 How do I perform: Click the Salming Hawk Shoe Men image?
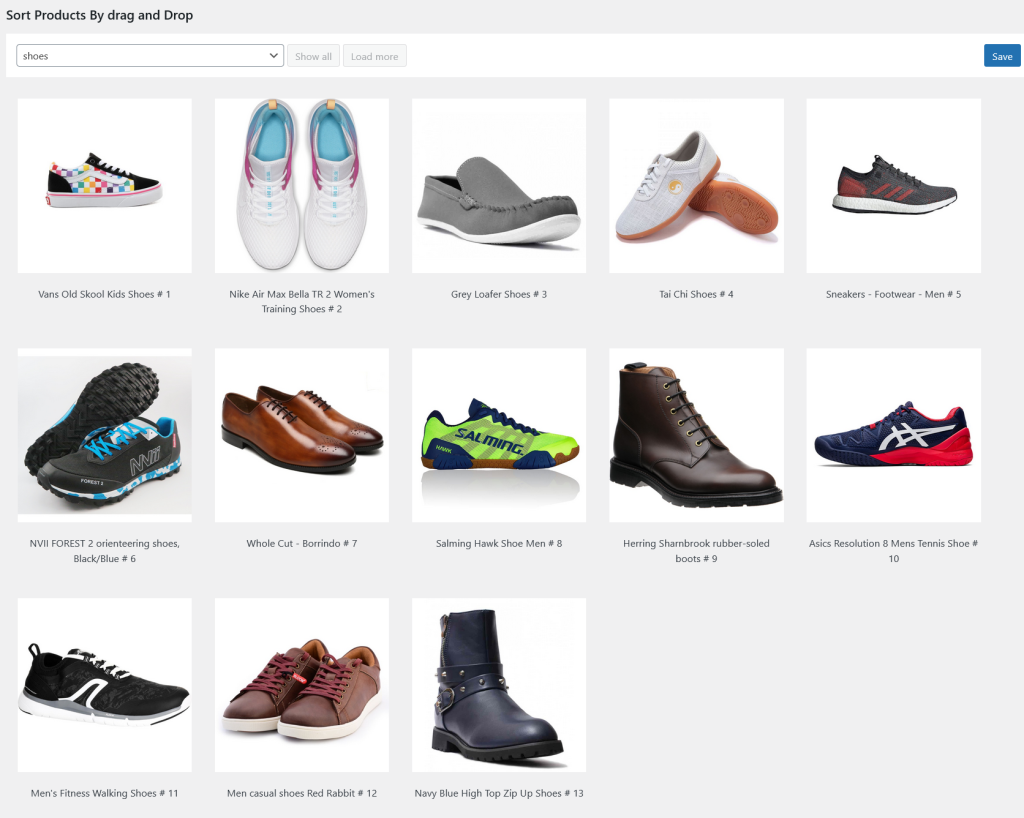tap(498, 435)
